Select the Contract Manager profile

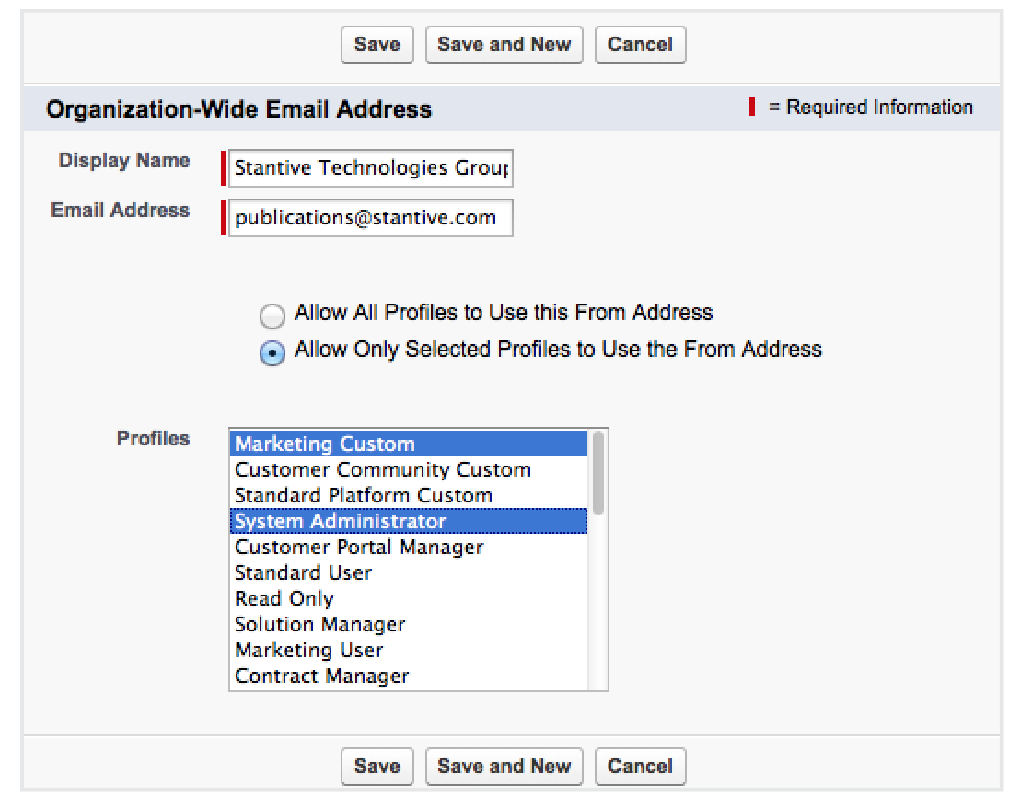tap(408, 676)
